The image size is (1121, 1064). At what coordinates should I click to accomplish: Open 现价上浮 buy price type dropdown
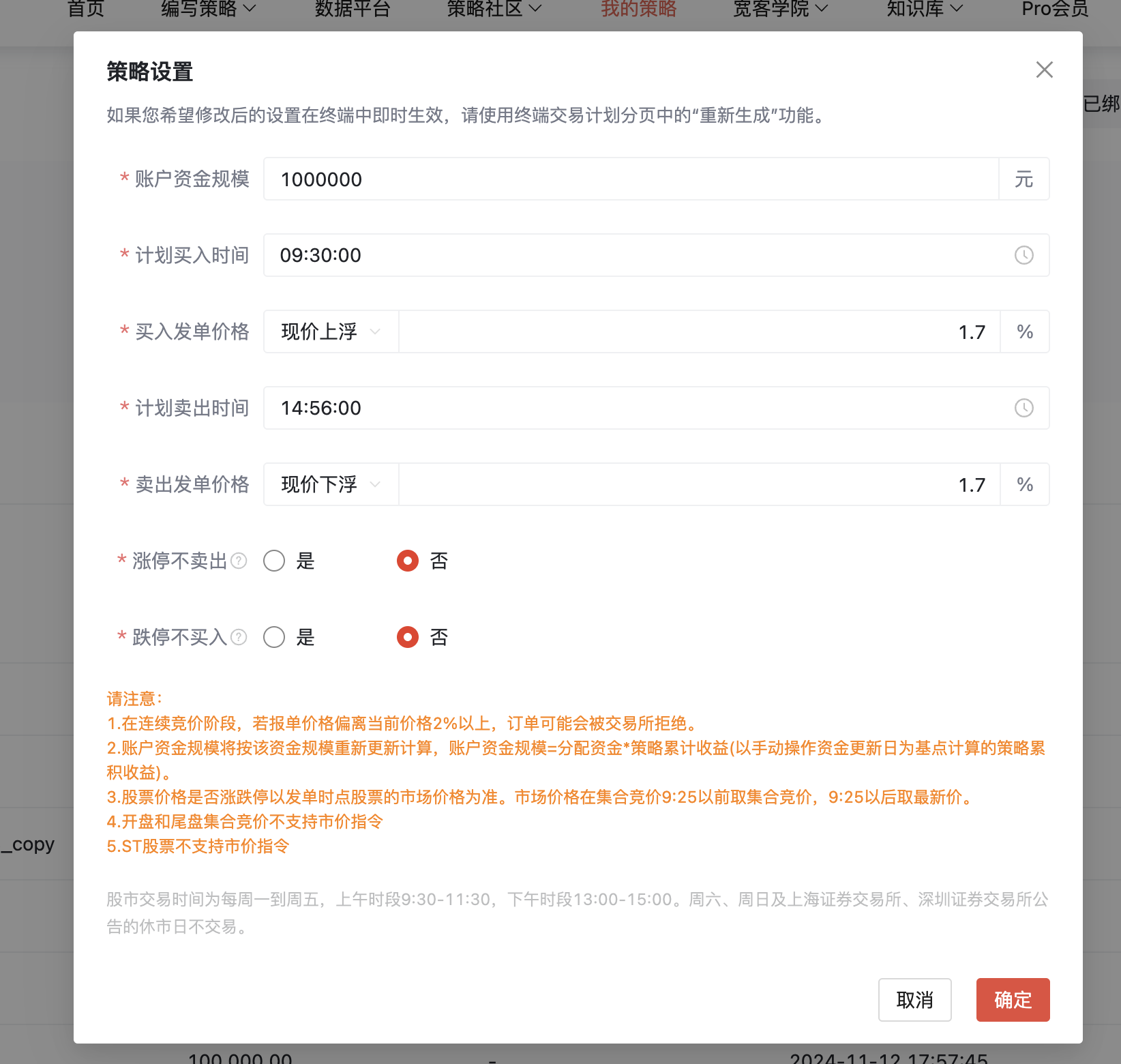(331, 331)
